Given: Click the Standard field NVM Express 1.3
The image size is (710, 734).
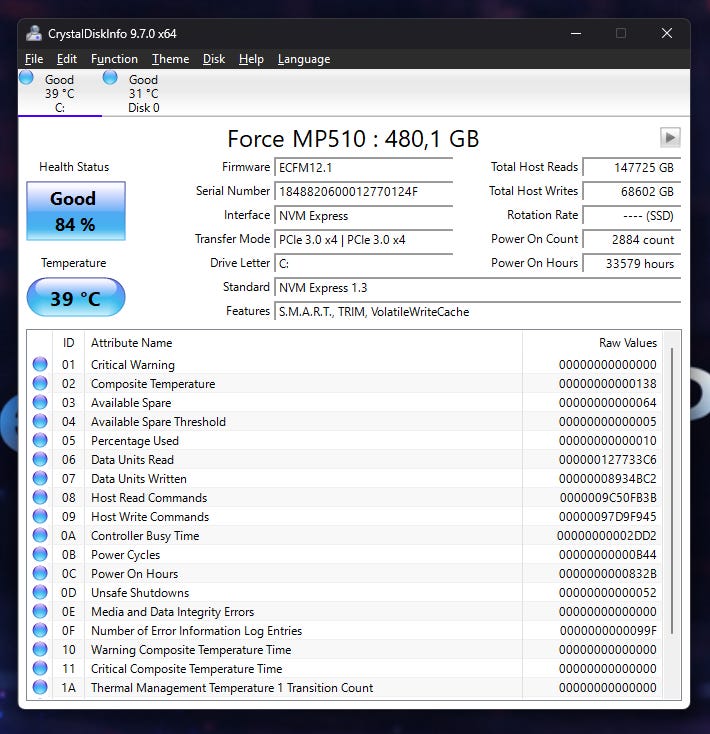Looking at the screenshot, I should click(477, 287).
